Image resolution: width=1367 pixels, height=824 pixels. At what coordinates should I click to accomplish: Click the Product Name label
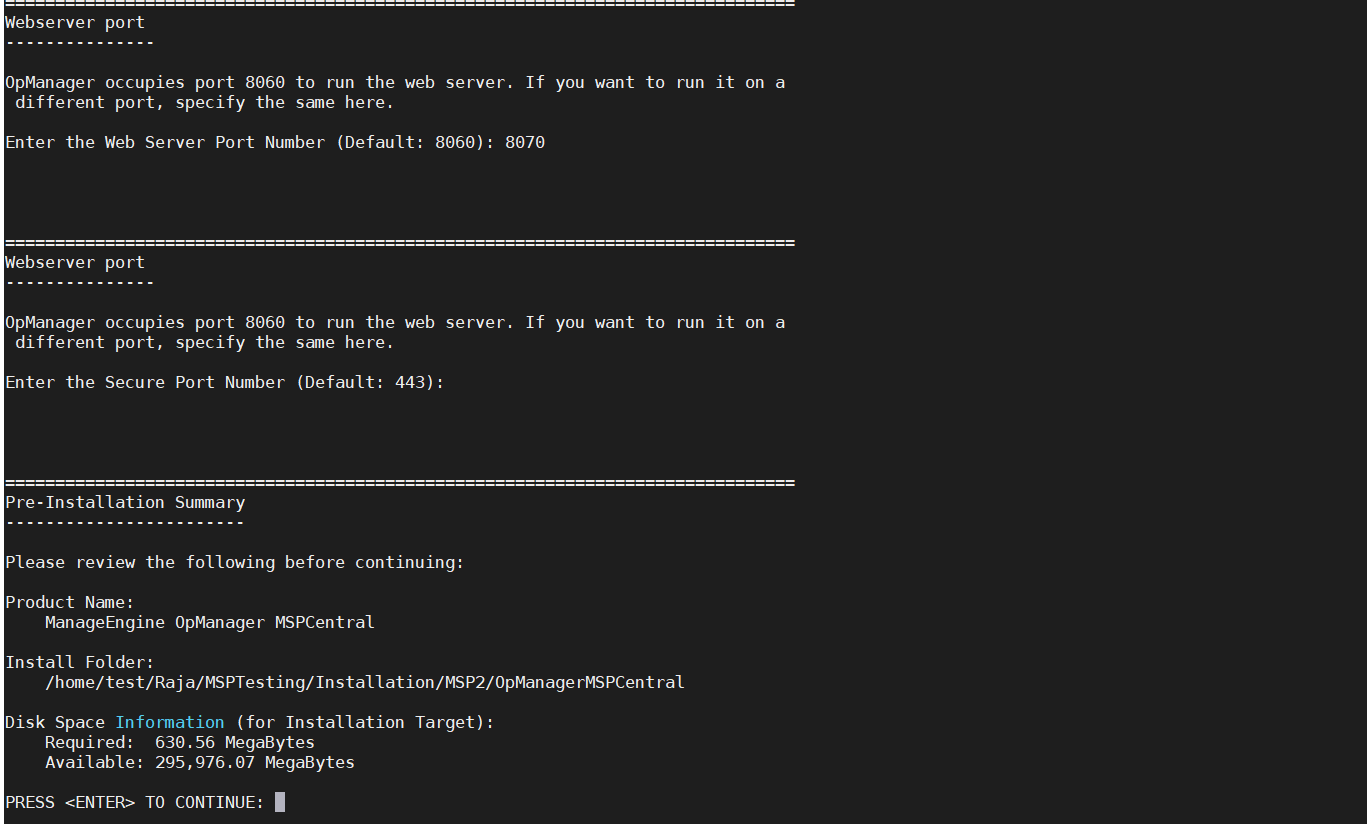click(70, 602)
